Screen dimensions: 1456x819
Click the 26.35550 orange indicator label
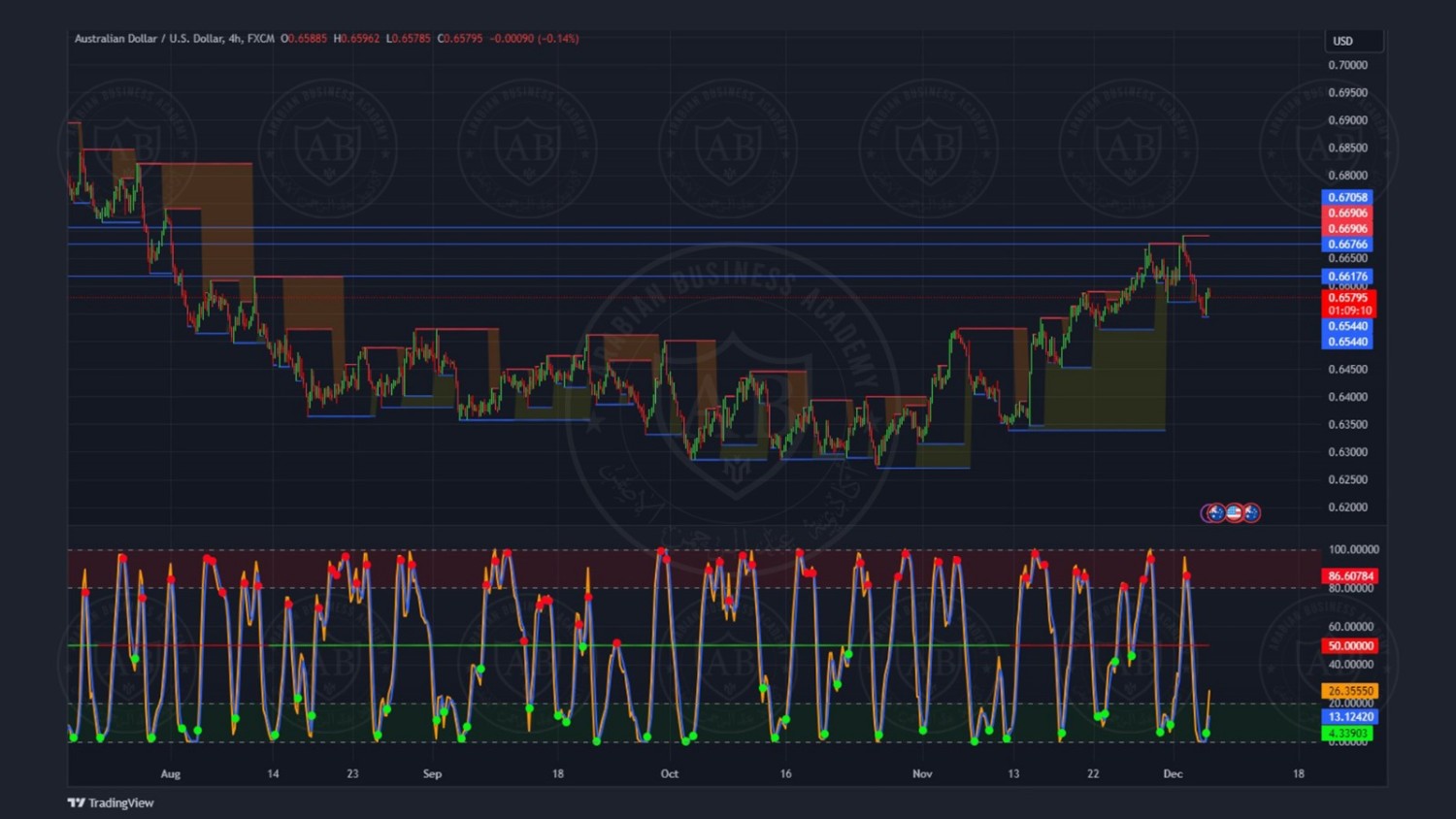(1350, 691)
